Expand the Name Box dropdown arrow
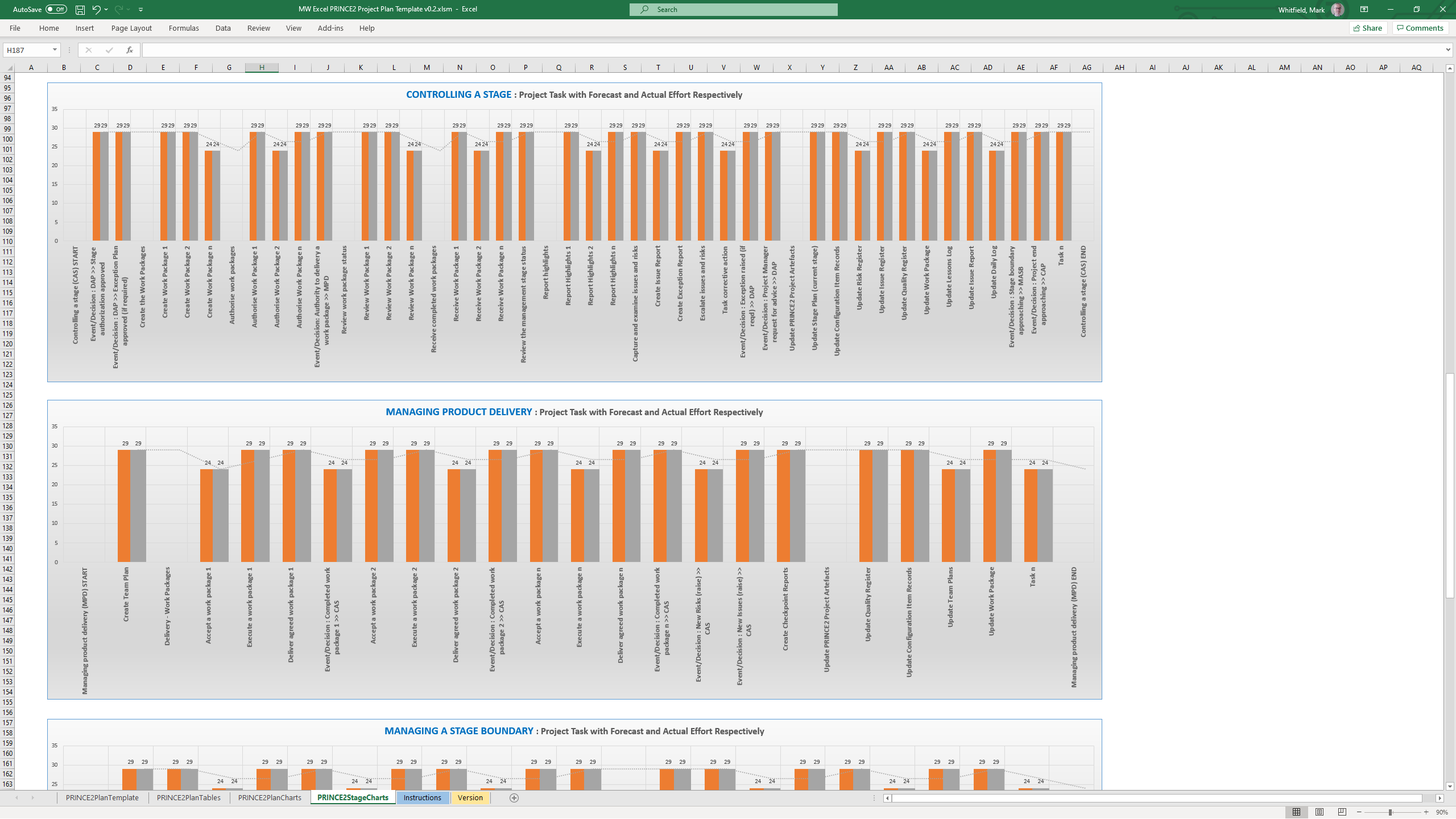Image resolution: width=1456 pixels, height=819 pixels. tap(55, 50)
